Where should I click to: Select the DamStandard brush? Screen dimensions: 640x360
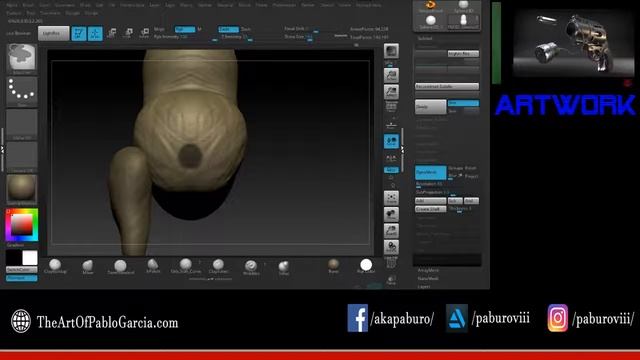[120, 267]
